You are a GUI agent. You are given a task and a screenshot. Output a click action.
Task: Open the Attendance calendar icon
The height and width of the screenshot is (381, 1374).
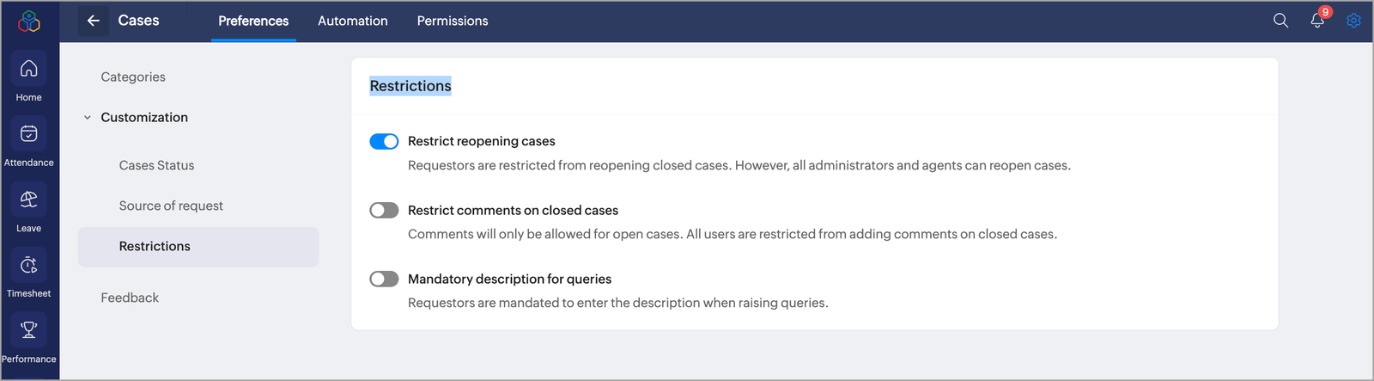[29, 134]
